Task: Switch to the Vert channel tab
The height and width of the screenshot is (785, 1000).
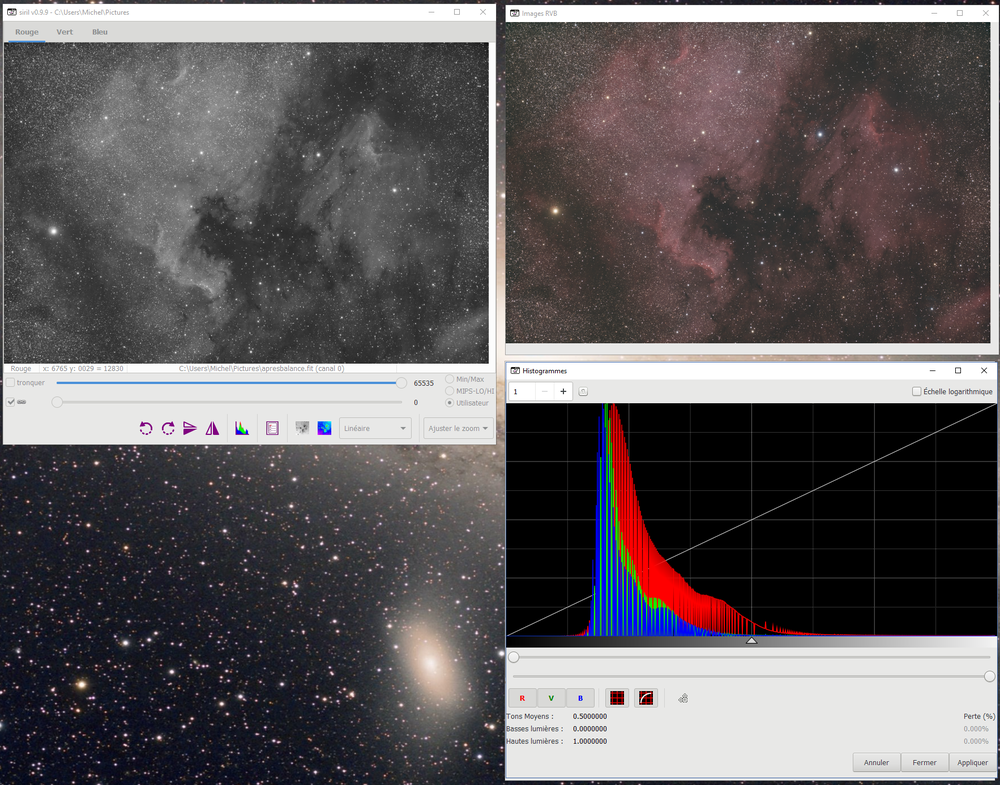Action: click(x=64, y=32)
